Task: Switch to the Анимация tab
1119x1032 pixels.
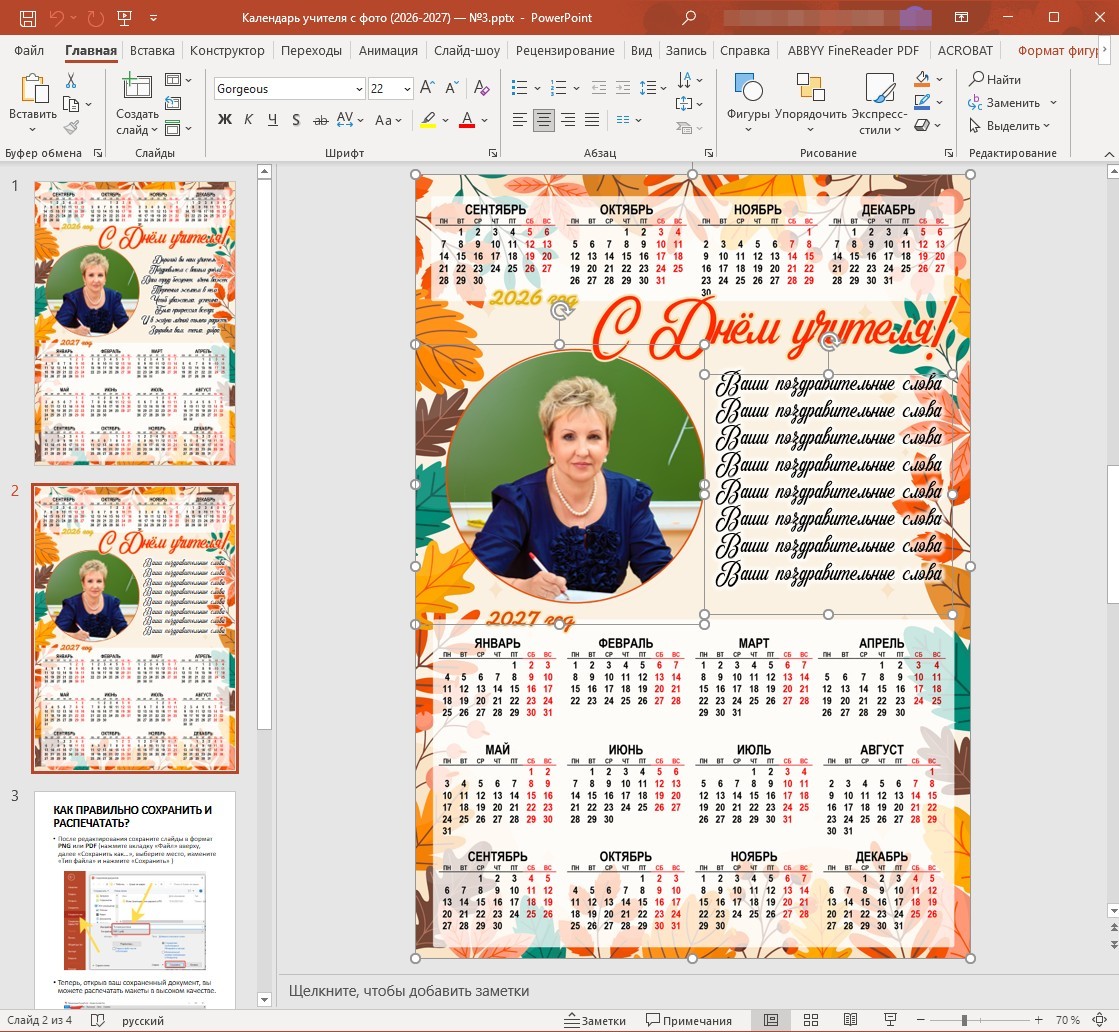Action: pyautogui.click(x=388, y=51)
